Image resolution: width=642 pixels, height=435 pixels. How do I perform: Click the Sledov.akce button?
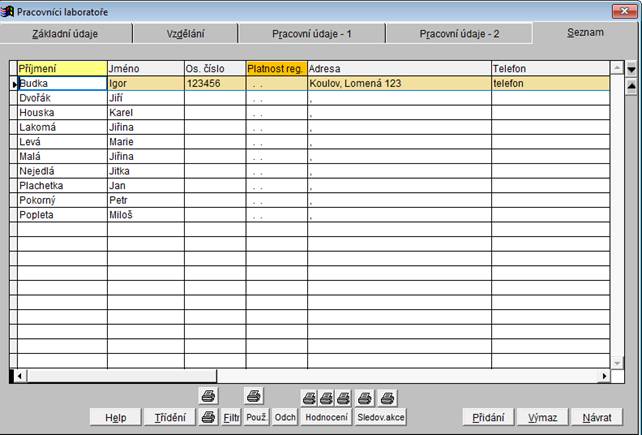click(380, 418)
